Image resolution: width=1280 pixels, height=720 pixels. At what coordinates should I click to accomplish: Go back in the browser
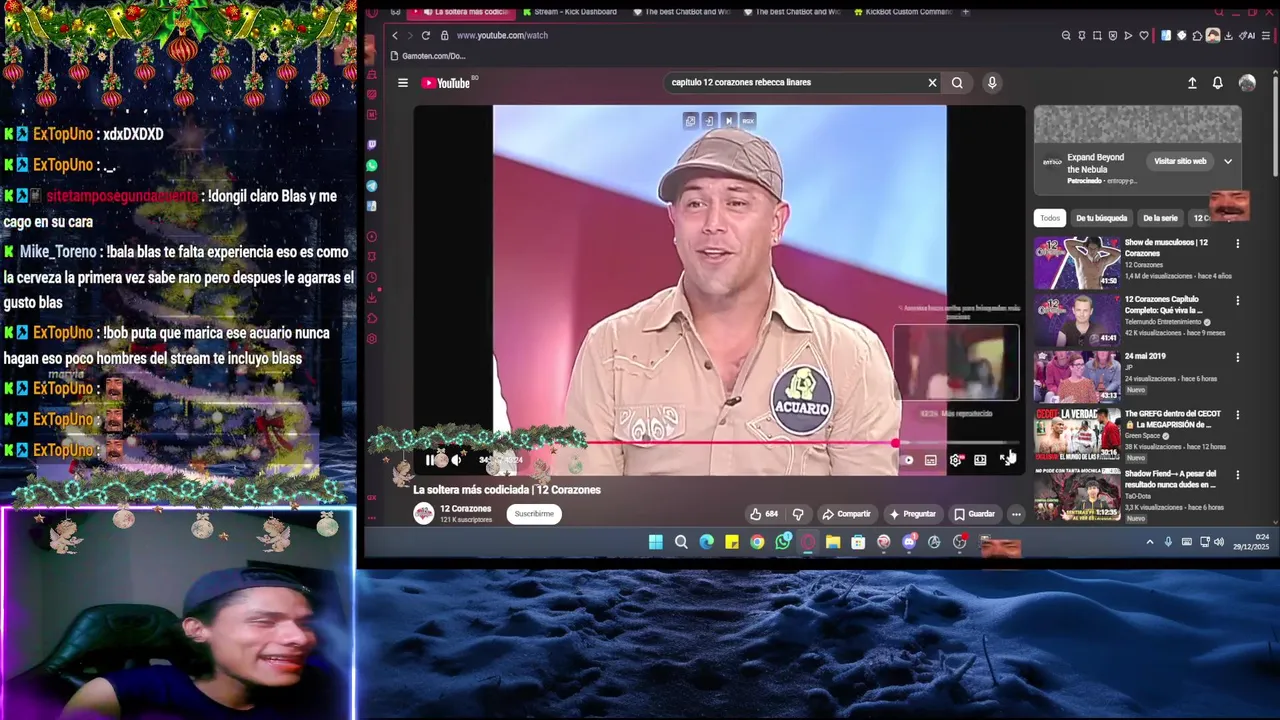[x=395, y=35]
